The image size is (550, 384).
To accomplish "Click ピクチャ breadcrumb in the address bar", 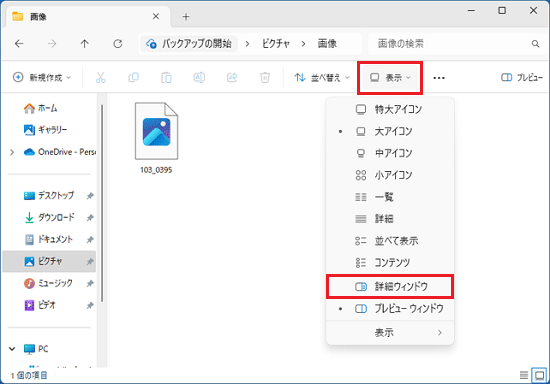I will point(276,44).
